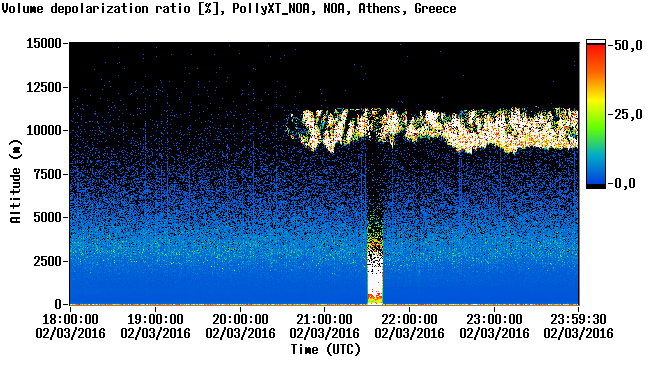This screenshot has width=665, height=389.
Task: Select the 20:00:00 time marker label
Action: point(240,319)
